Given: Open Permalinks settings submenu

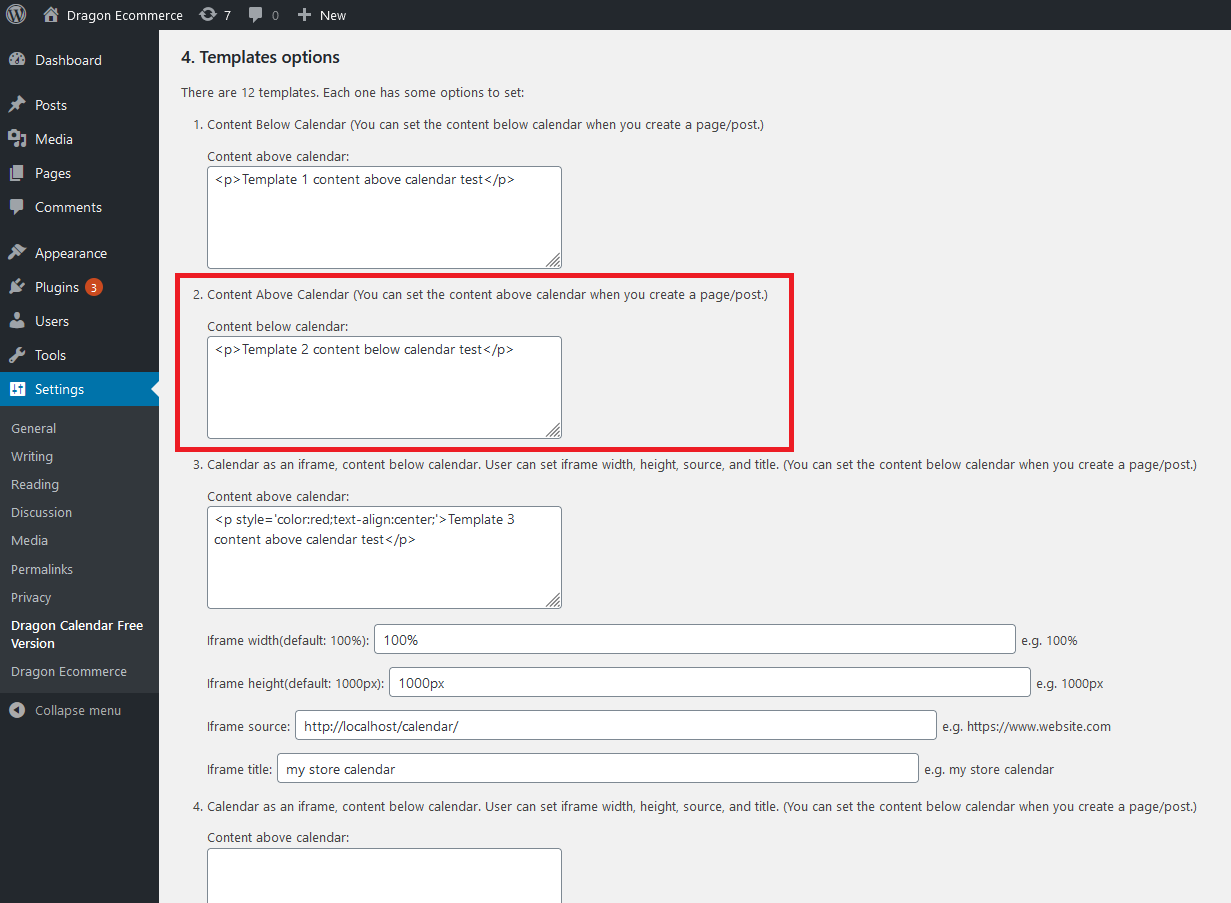Looking at the screenshot, I should point(42,569).
